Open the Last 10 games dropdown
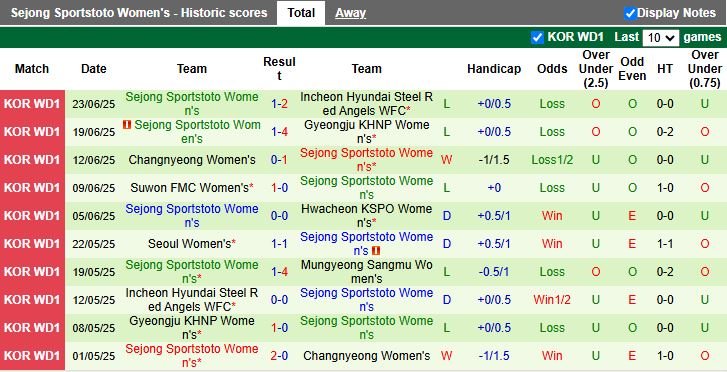This screenshot has width=727, height=372. coord(661,38)
